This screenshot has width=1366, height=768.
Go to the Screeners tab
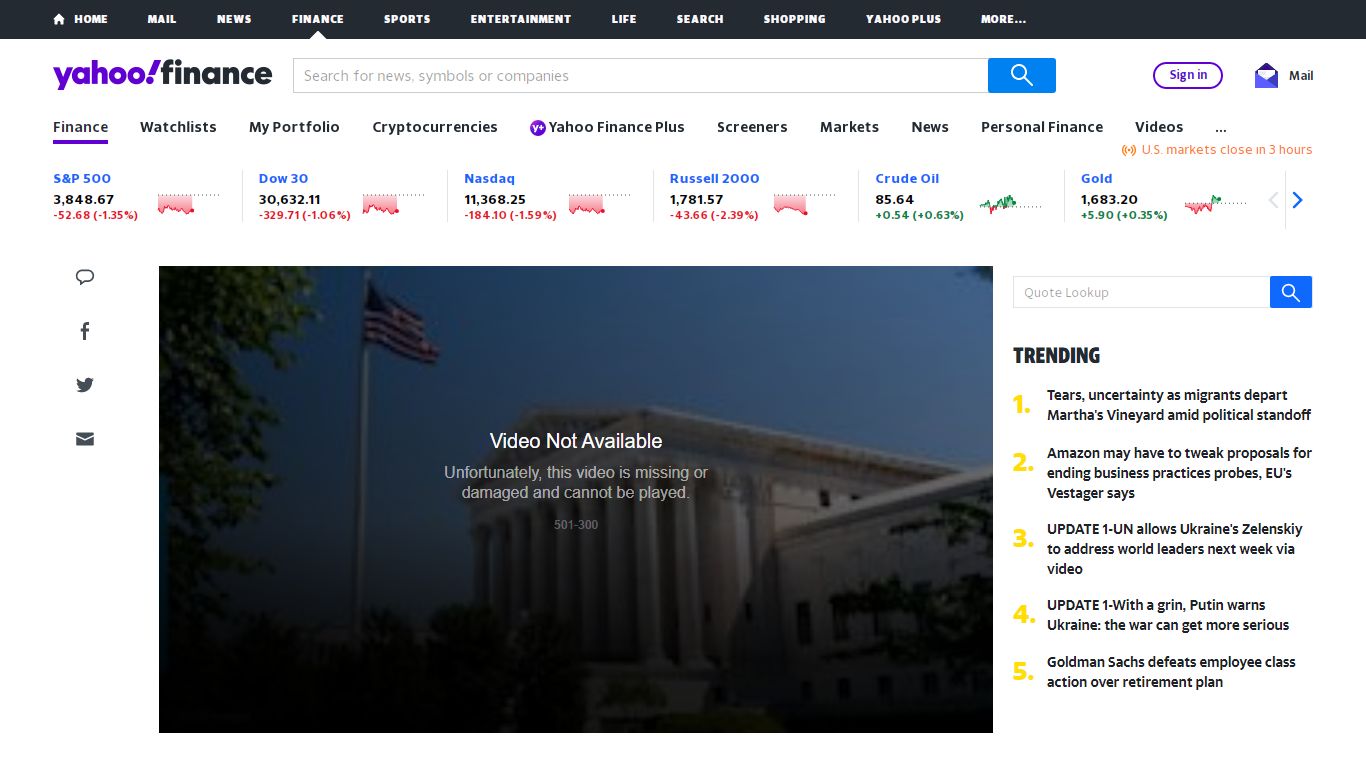pos(752,127)
